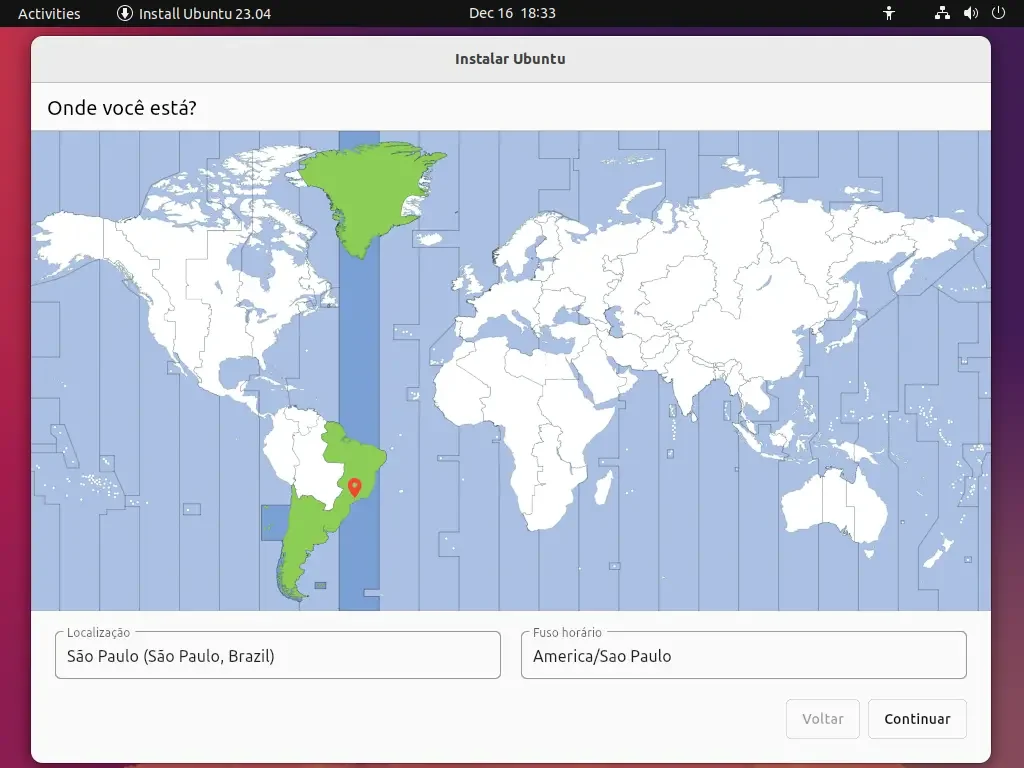Click the wired network status icon
Screen dimensions: 1024x768
tap(942, 13)
